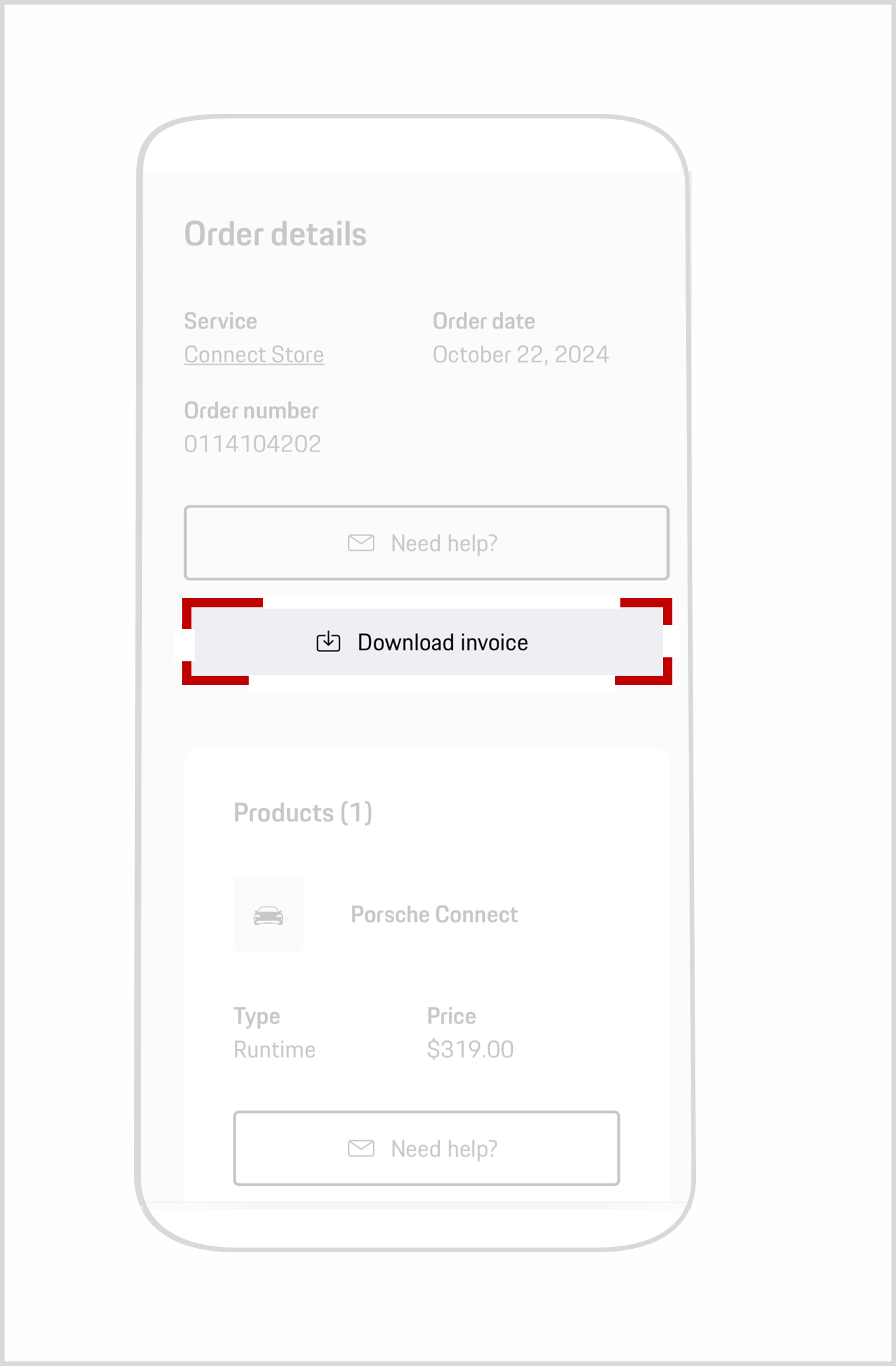896x1366 pixels.
Task: Click the download icon beside Download invoice
Action: (x=328, y=642)
